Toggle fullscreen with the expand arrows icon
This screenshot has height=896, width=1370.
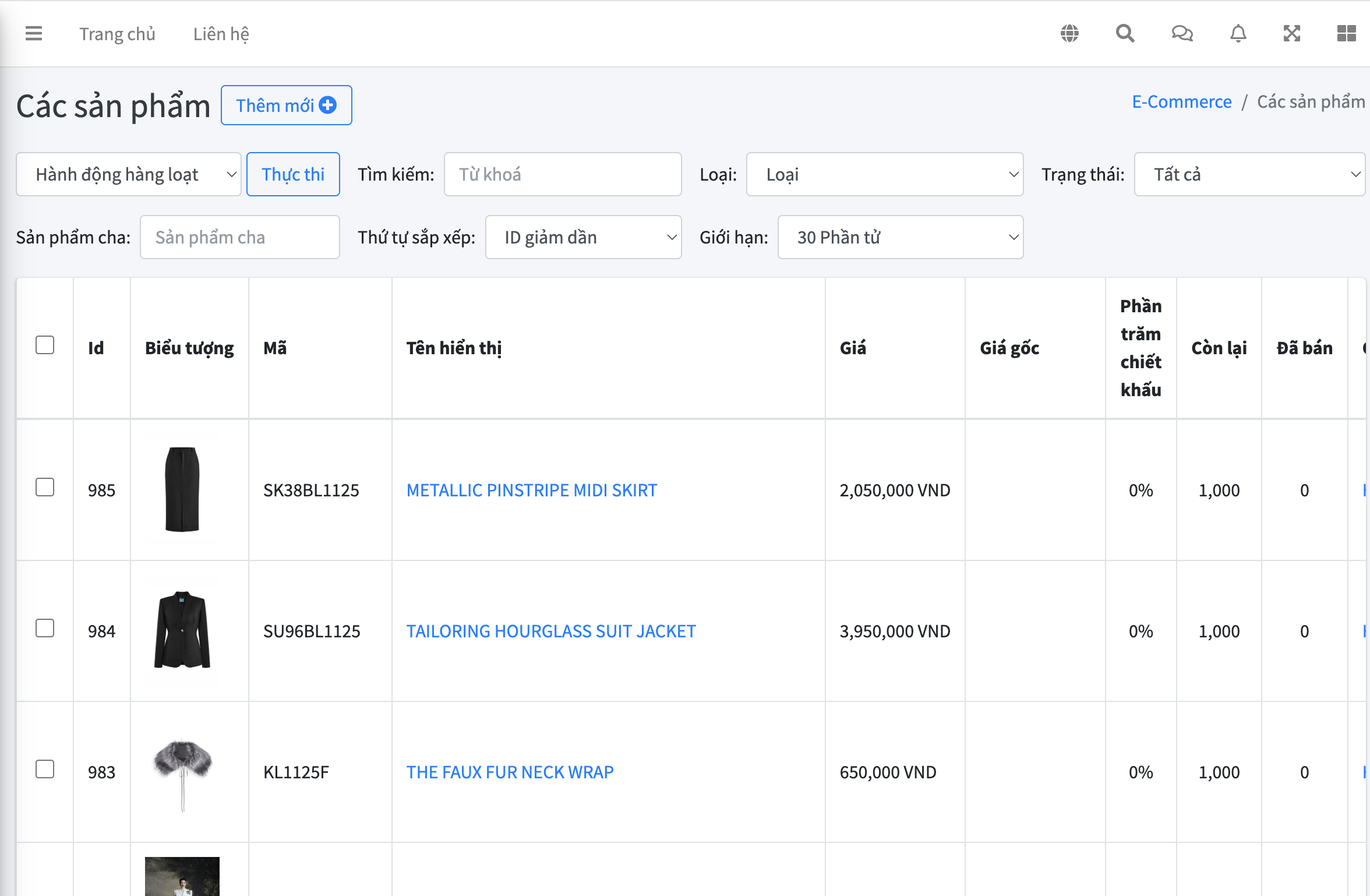pyautogui.click(x=1292, y=34)
